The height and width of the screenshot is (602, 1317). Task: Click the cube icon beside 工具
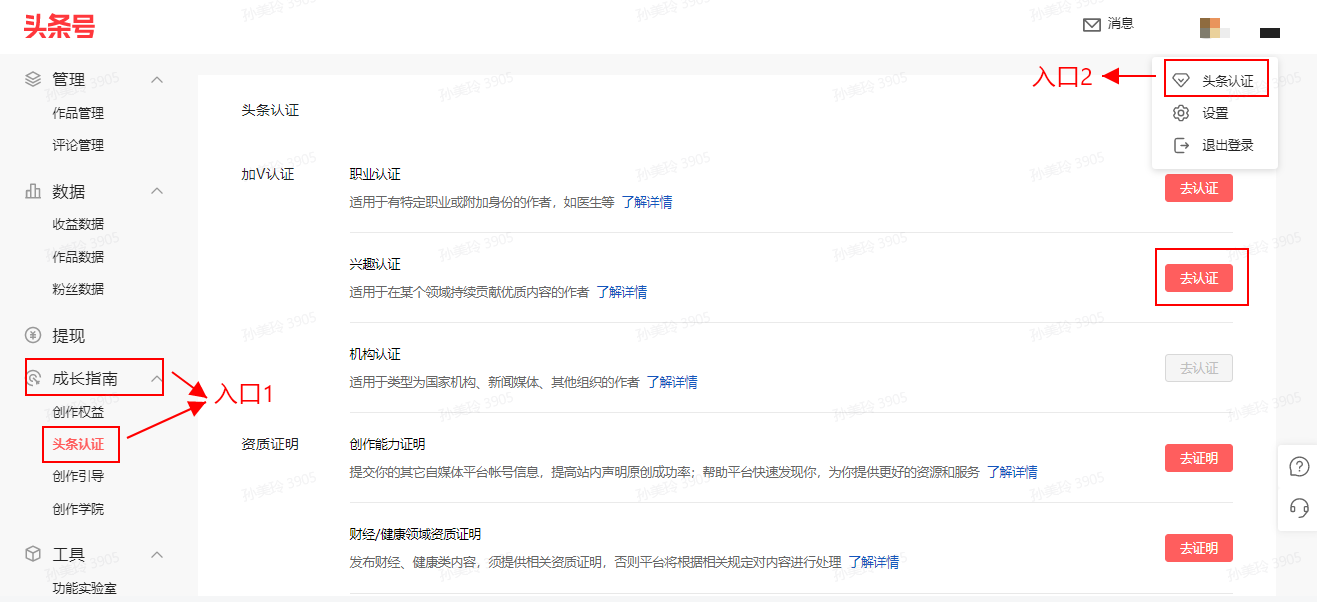tap(33, 554)
